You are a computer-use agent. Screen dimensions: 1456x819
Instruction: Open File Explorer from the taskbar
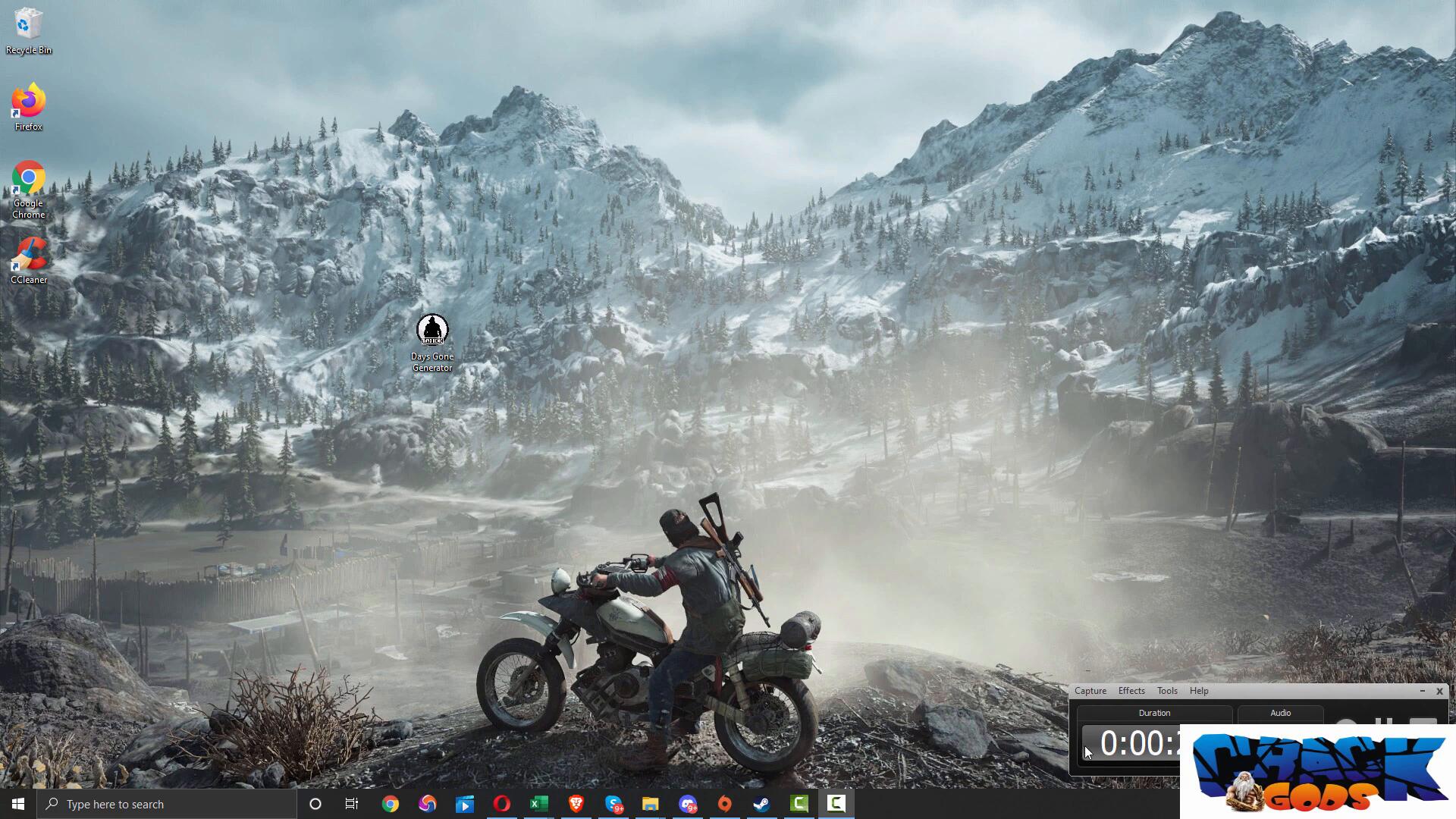[x=650, y=804]
